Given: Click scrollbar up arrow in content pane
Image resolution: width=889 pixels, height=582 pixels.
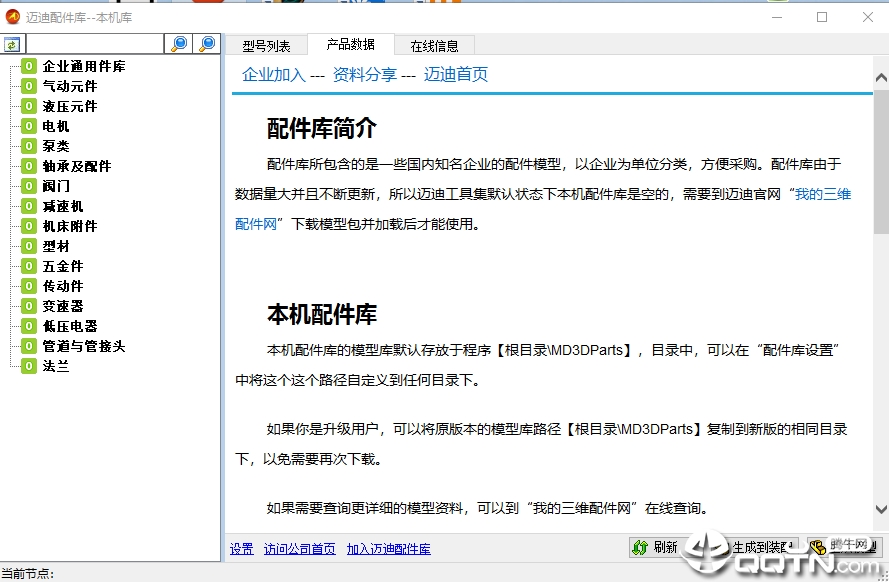Looking at the screenshot, I should point(881,78).
